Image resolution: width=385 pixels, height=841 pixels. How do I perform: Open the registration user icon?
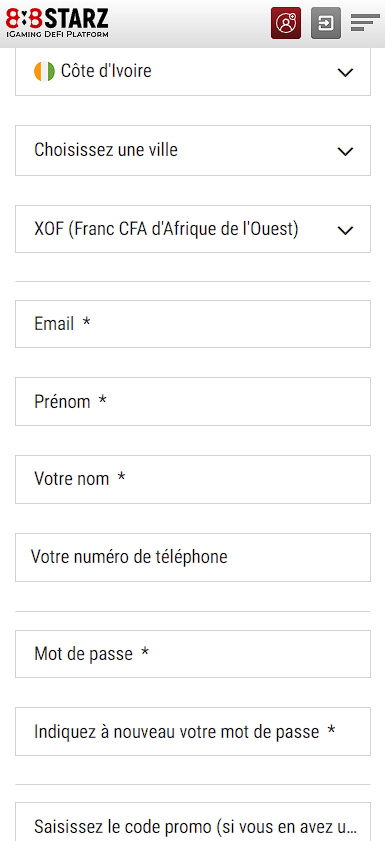pos(286,23)
